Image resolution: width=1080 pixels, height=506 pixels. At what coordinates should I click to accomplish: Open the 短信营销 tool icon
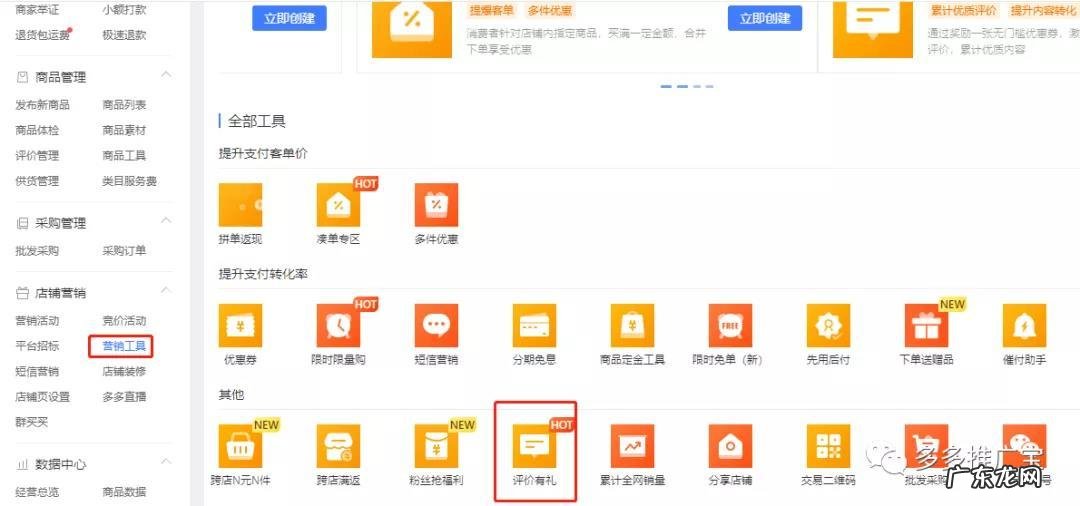pyautogui.click(x=436, y=325)
